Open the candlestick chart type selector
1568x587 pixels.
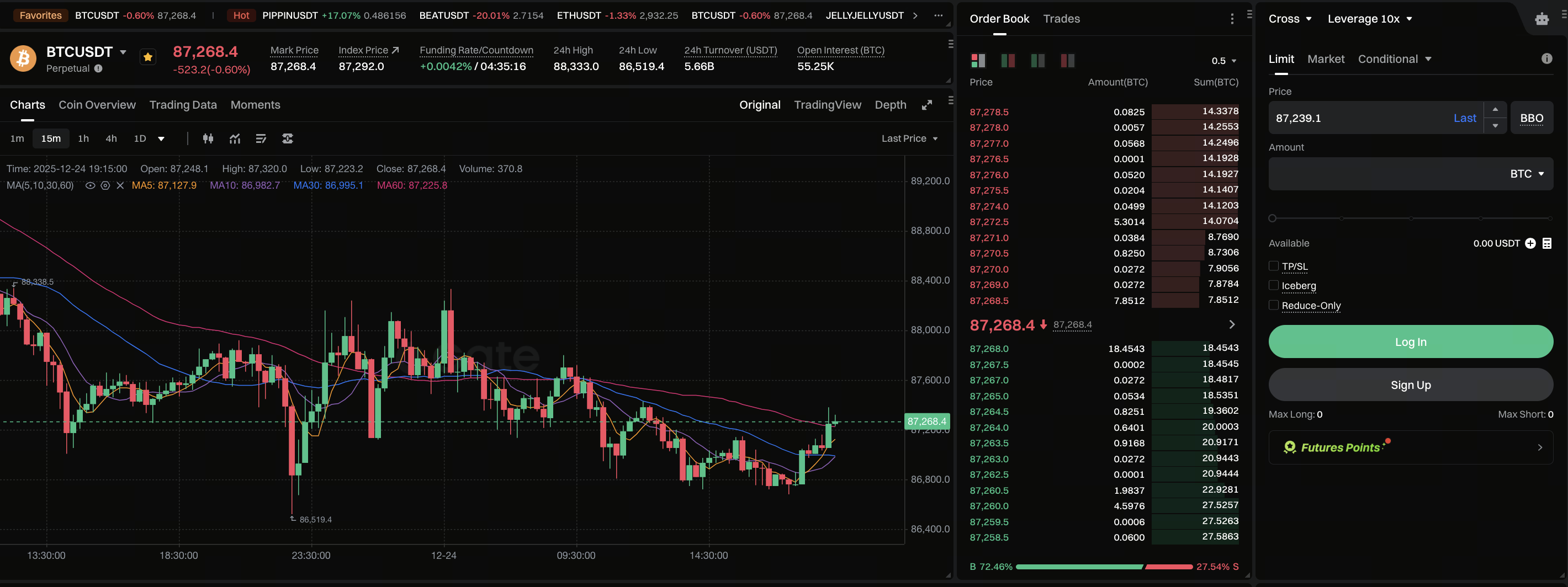(208, 138)
